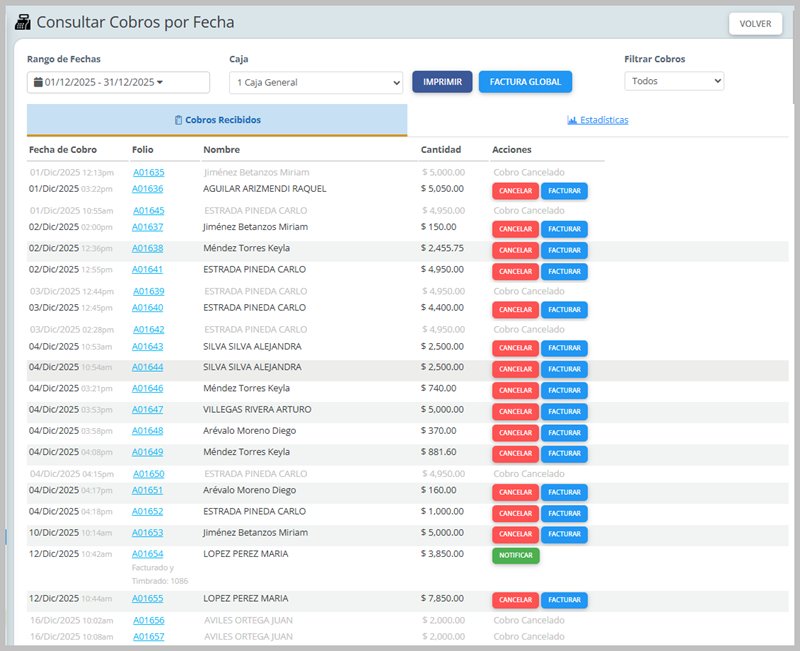Sort by the Fecha de Cobro column header
Screen dimensions: 800x651
pyautogui.click(x=63, y=150)
